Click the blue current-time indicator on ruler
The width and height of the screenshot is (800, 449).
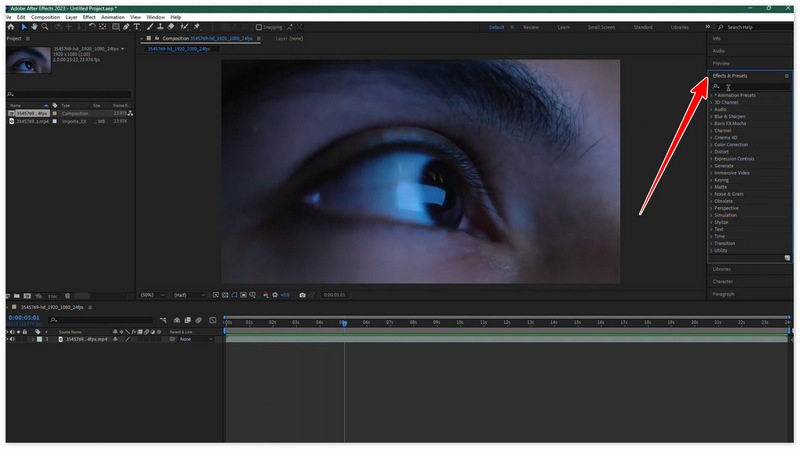coord(344,322)
